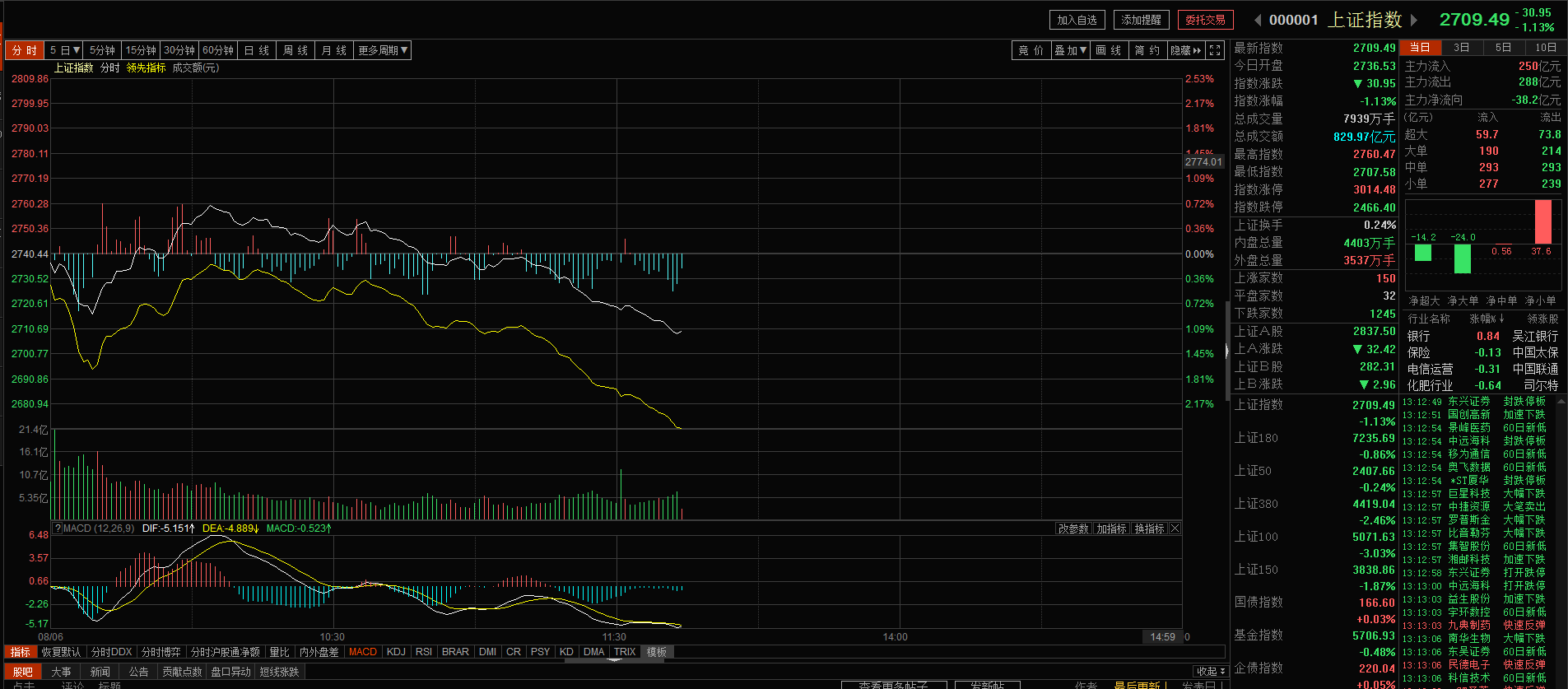Go to previous stock with left arrow
The width and height of the screenshot is (1568, 689).
pos(1257,20)
